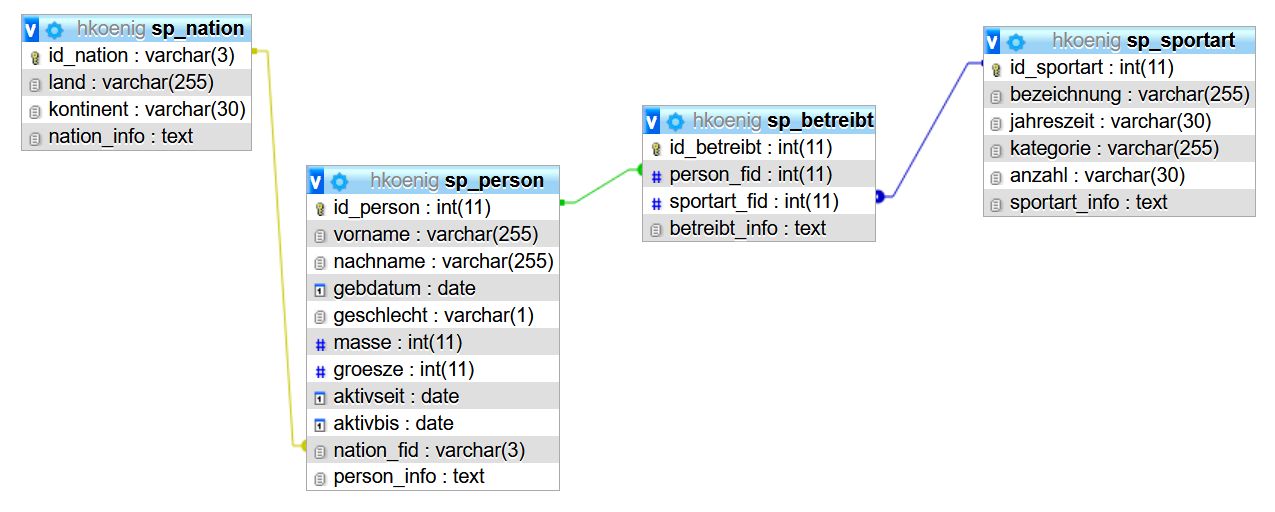Collapse sp_nation table with V toggle

[31, 29]
